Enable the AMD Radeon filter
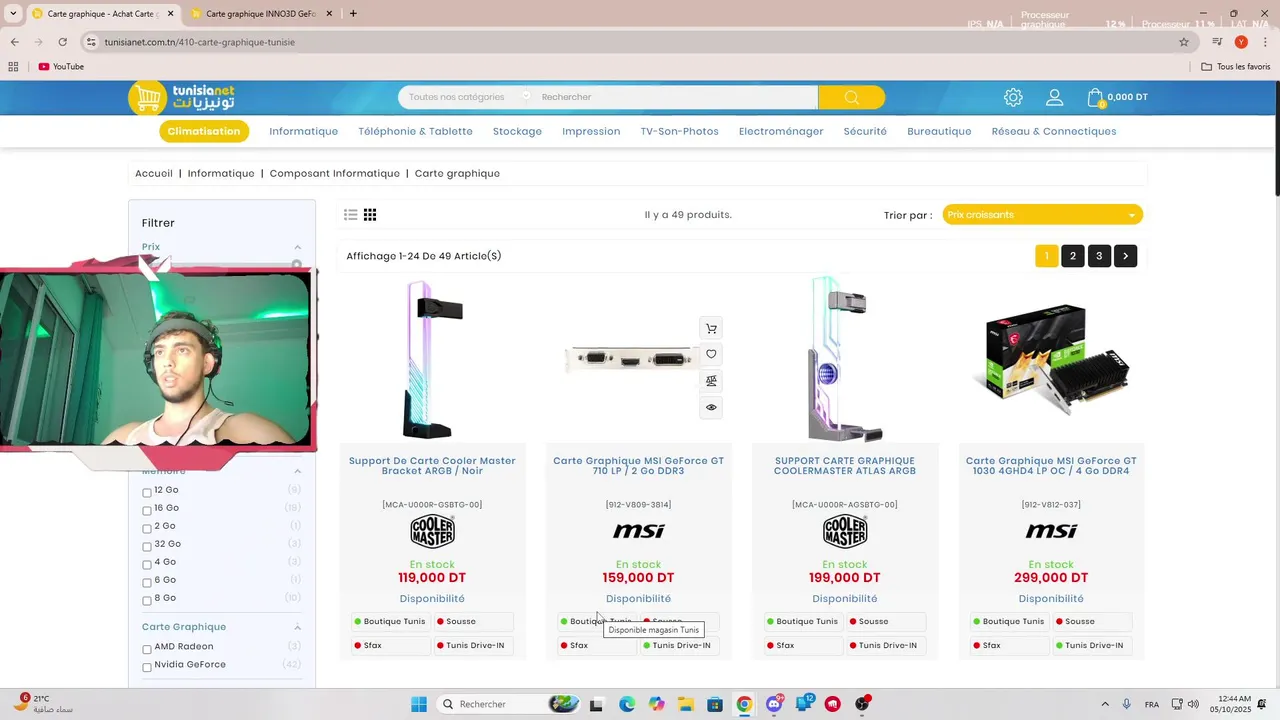Viewport: 1280px width, 720px height. click(147, 649)
